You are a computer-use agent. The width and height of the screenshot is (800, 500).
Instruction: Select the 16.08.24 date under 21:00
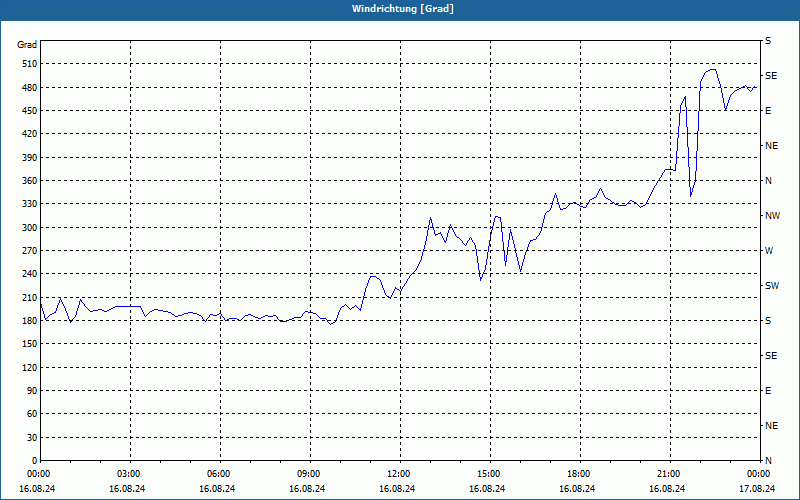[667, 489]
